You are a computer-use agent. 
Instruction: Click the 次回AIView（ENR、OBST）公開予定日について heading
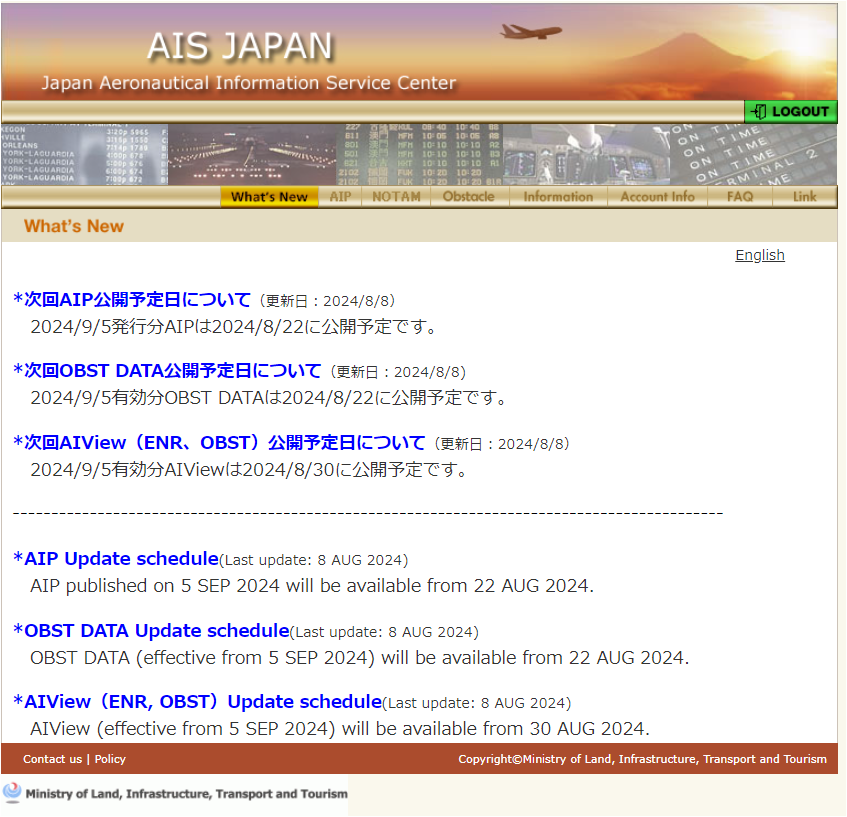pyautogui.click(x=219, y=443)
